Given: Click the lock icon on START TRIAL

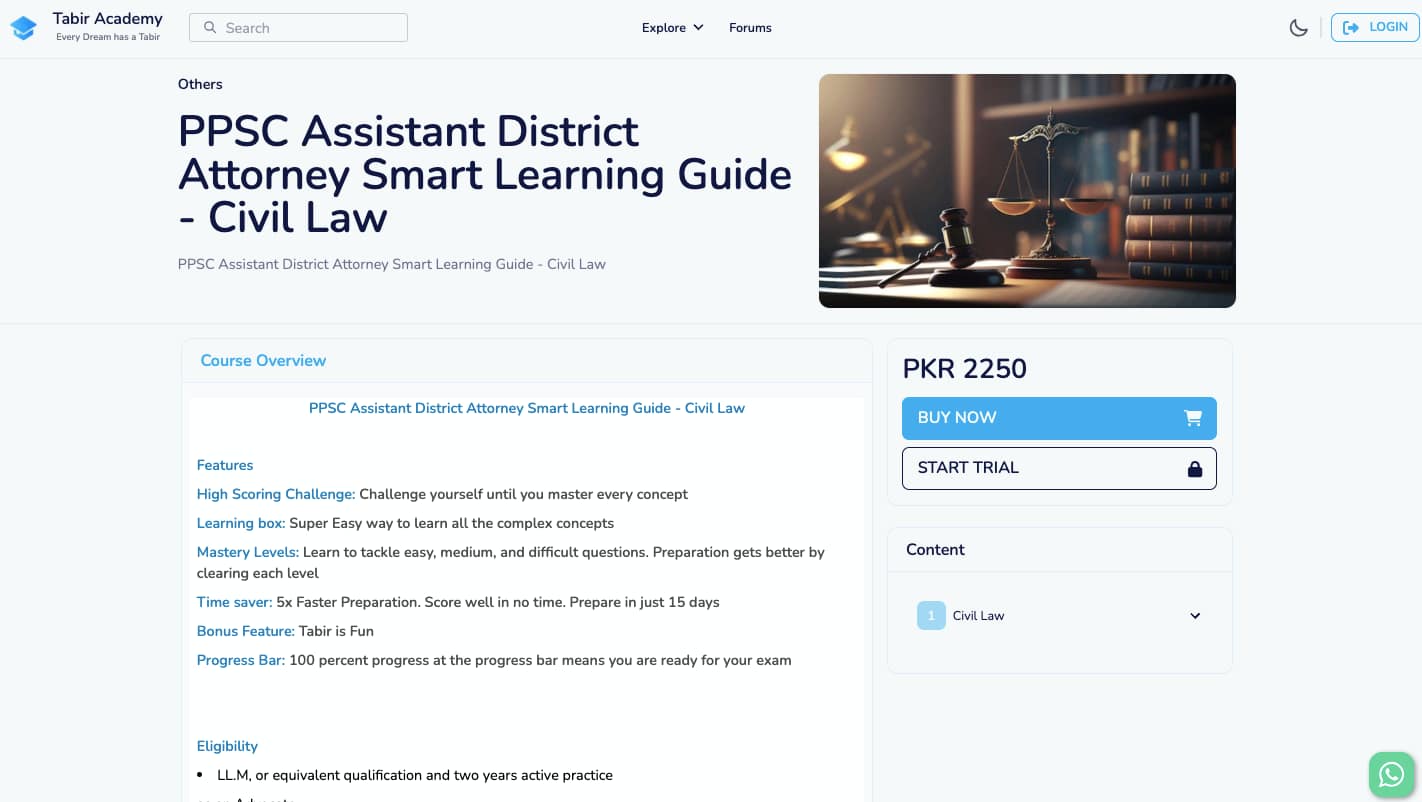Looking at the screenshot, I should point(1195,468).
